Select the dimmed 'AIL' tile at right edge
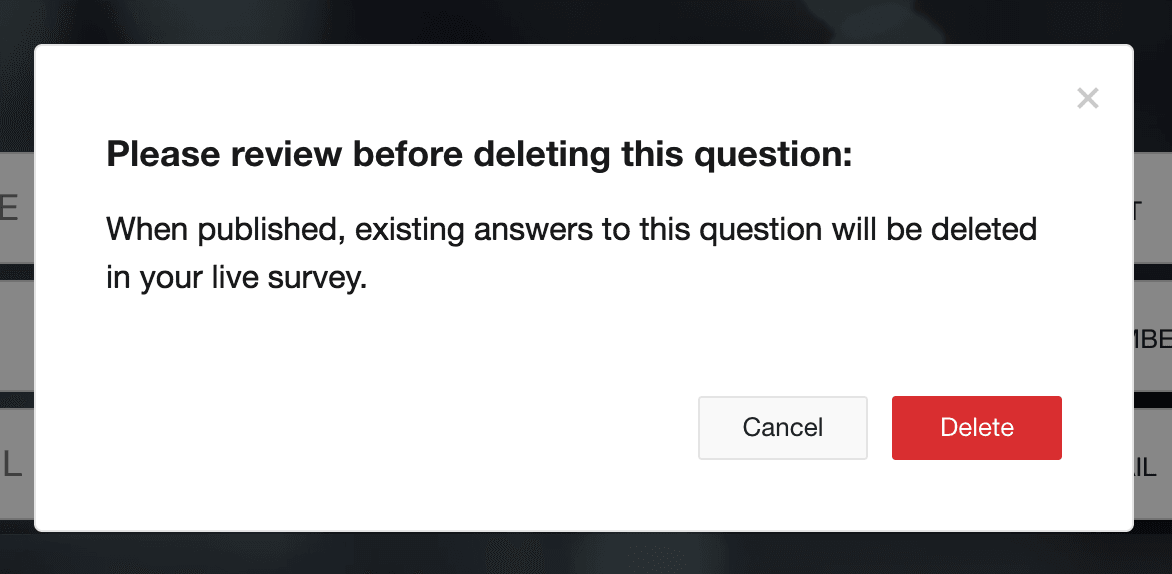Screen dimensions: 1172x574 [x=1153, y=463]
